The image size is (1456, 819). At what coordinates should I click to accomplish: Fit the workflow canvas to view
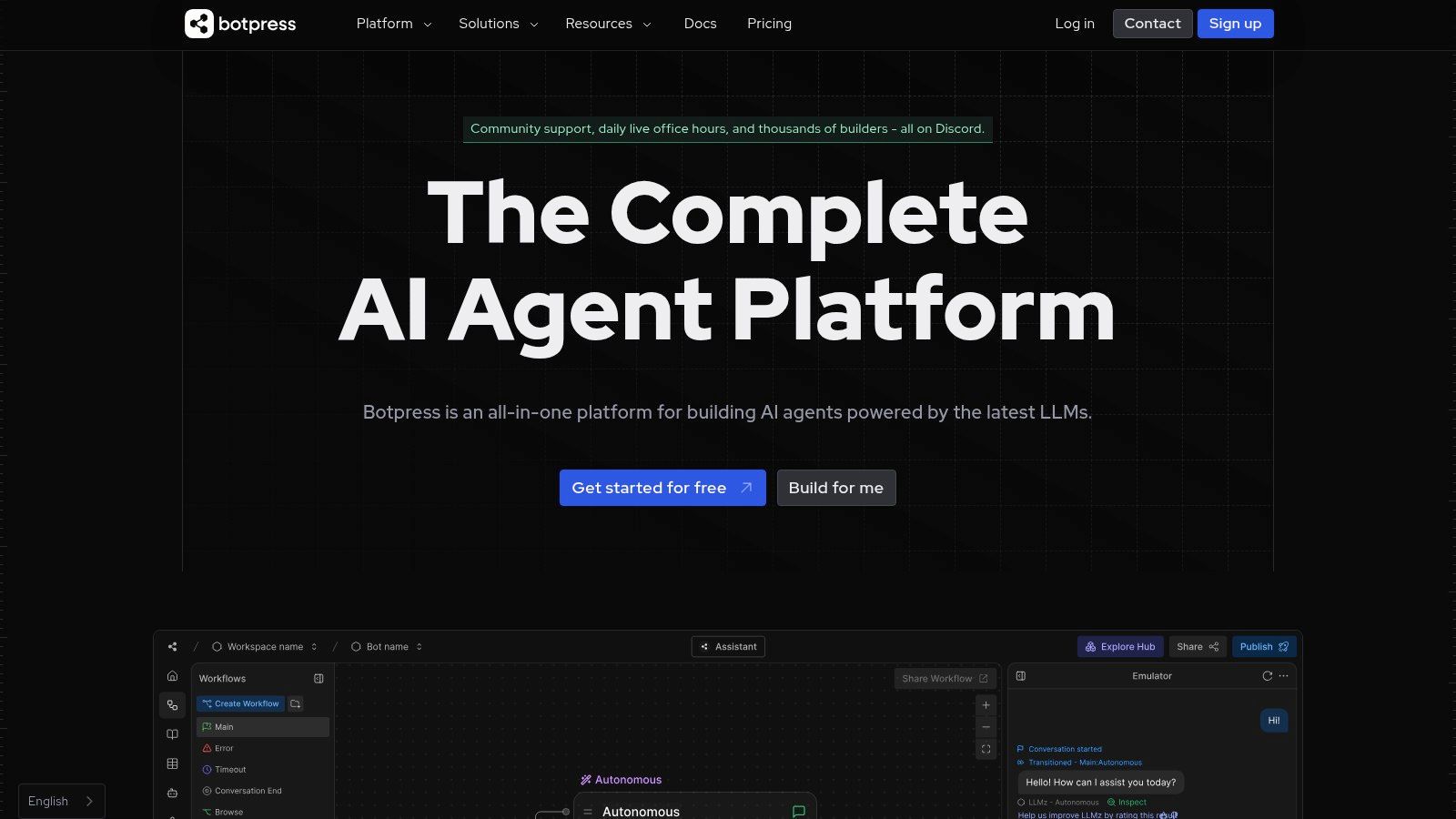click(x=986, y=749)
